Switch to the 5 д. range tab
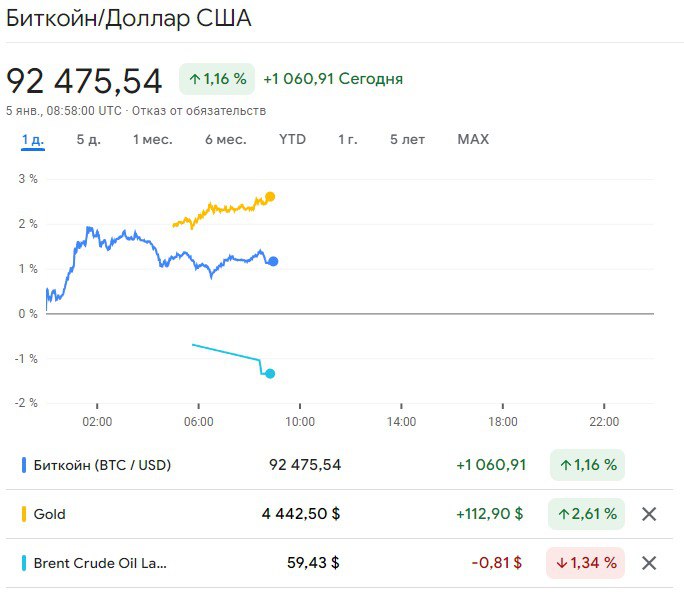 coord(88,139)
